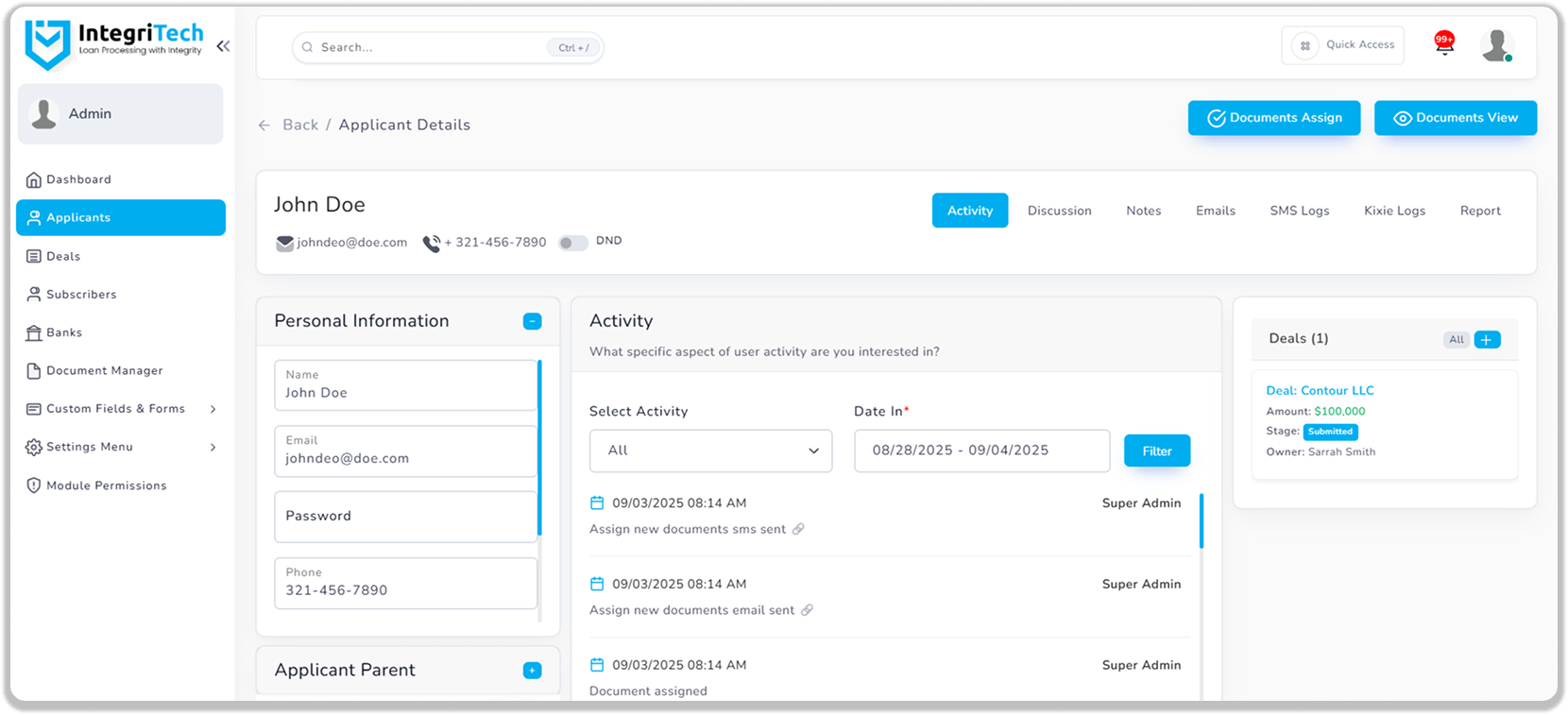
Task: Click the link icon beside email sent
Action: pyautogui.click(x=807, y=610)
